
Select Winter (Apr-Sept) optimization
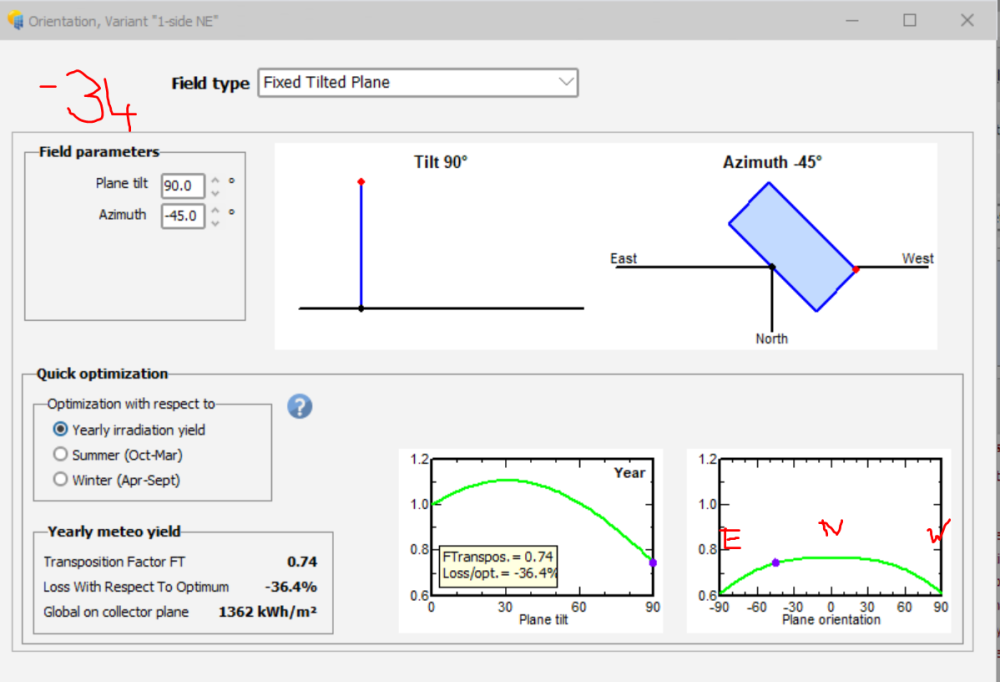pyautogui.click(x=60, y=480)
